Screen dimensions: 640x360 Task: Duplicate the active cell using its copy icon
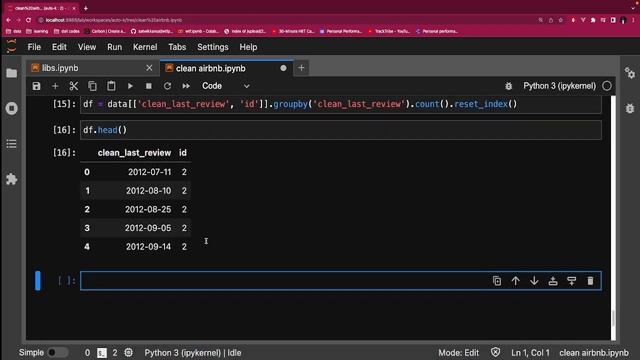click(x=497, y=281)
